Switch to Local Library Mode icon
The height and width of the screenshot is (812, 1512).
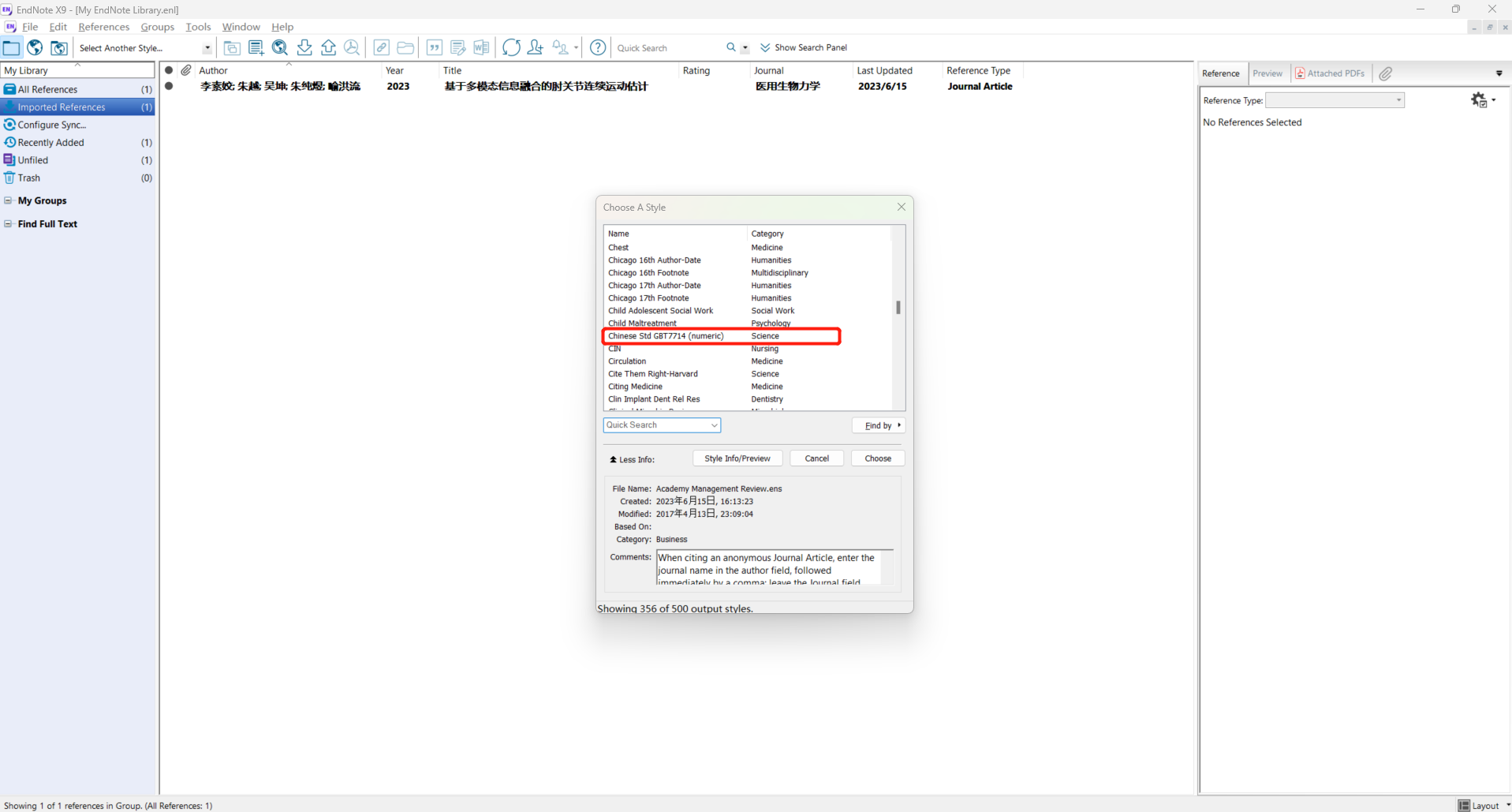11,47
